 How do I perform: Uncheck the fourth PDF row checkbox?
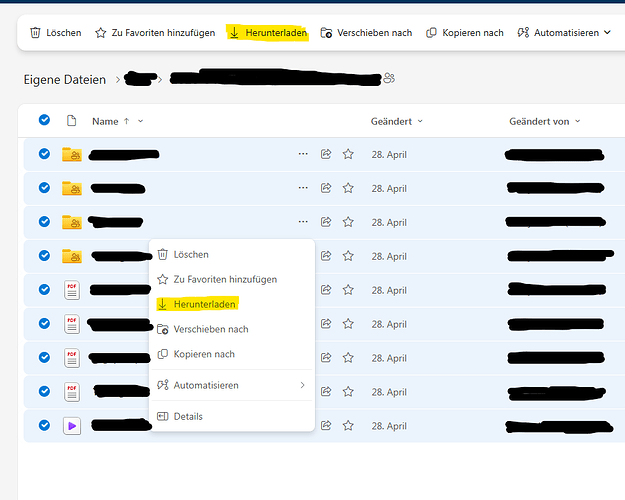(x=44, y=391)
